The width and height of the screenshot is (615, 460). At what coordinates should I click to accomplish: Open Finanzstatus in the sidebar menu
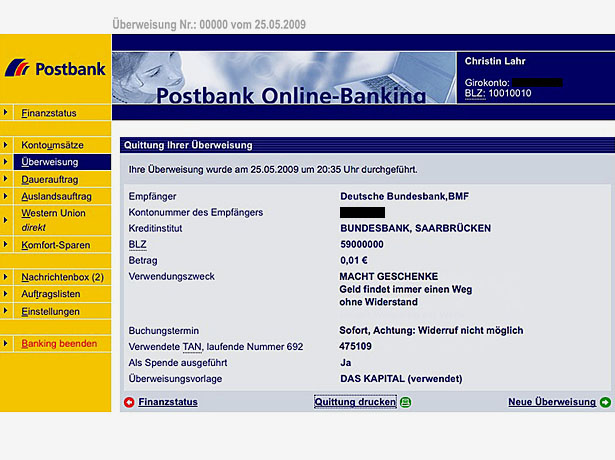point(48,114)
